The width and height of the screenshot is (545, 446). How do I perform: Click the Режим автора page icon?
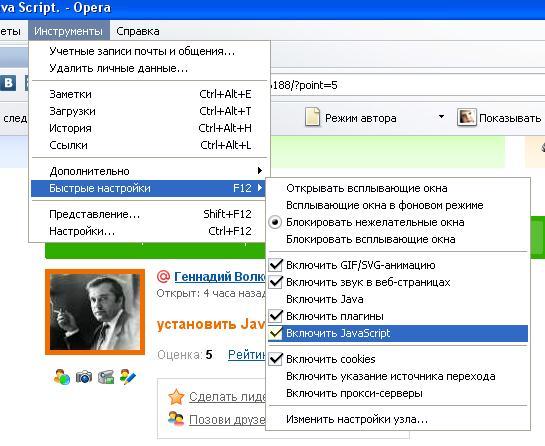[312, 117]
